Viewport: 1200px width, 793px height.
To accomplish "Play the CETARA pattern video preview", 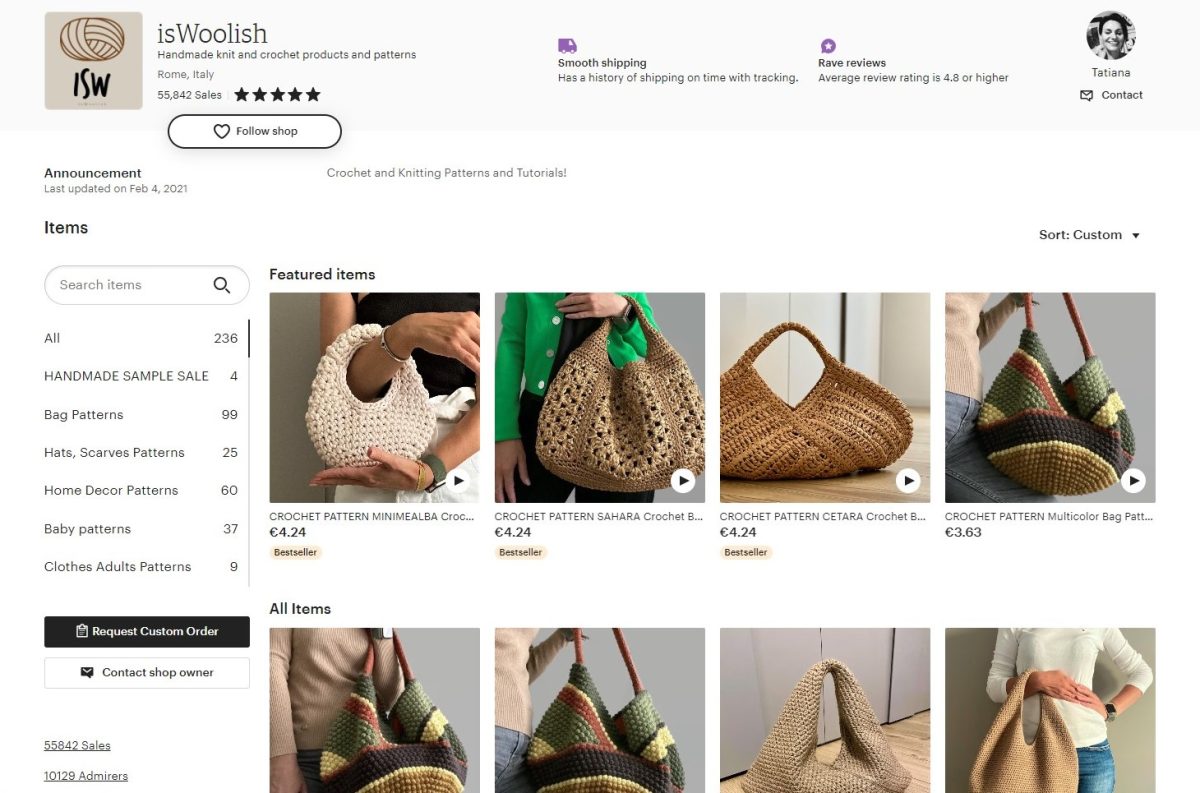I will [x=908, y=480].
